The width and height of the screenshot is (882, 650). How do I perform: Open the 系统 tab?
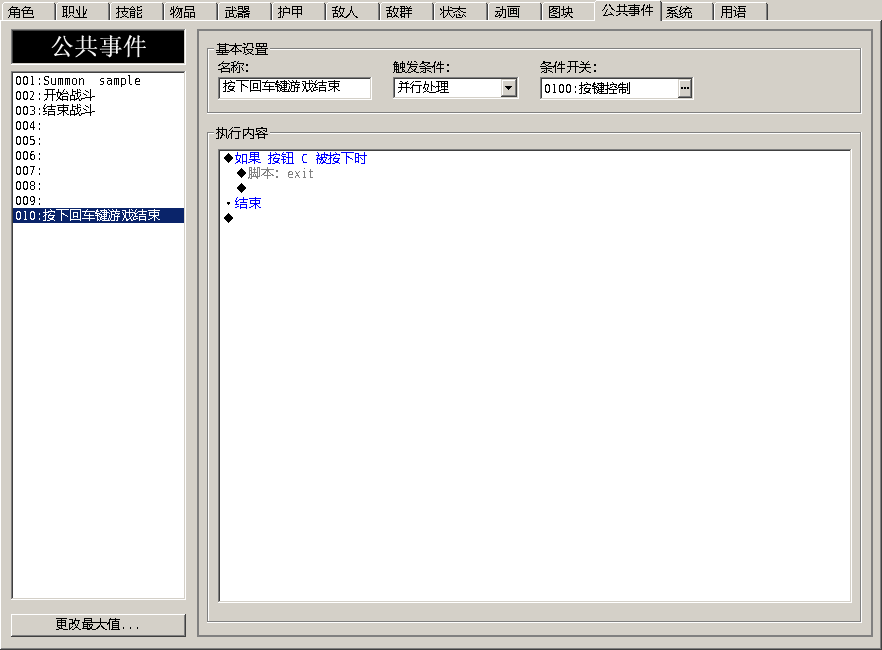click(x=686, y=12)
